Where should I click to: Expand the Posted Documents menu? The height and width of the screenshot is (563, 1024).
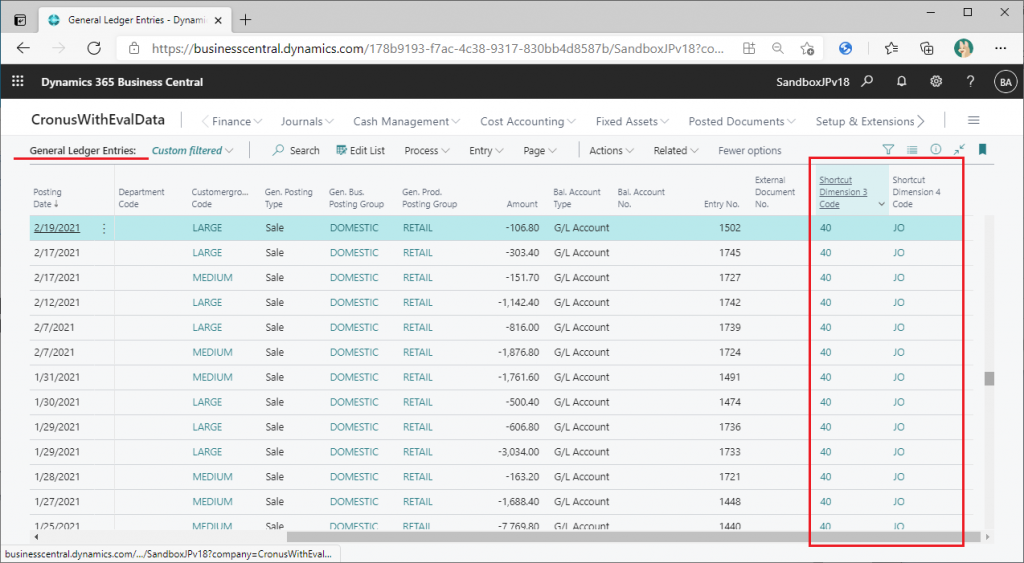742,121
